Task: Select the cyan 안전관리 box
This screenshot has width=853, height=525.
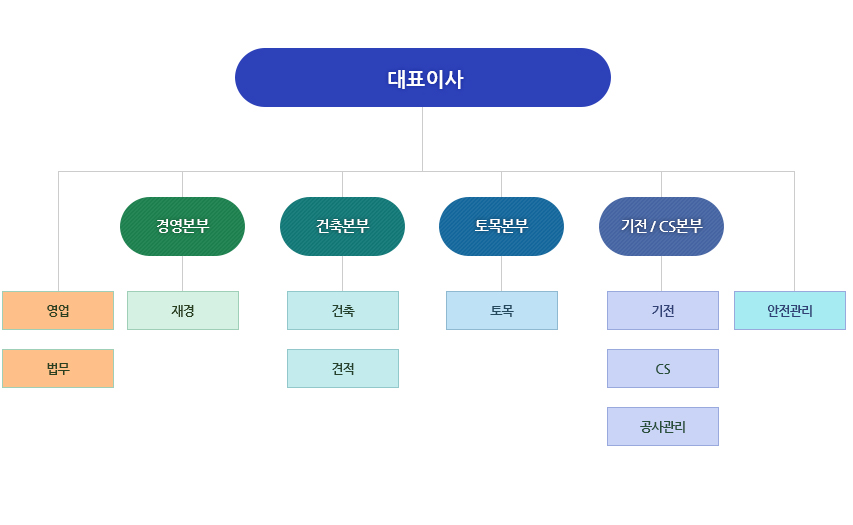Action: [x=790, y=310]
